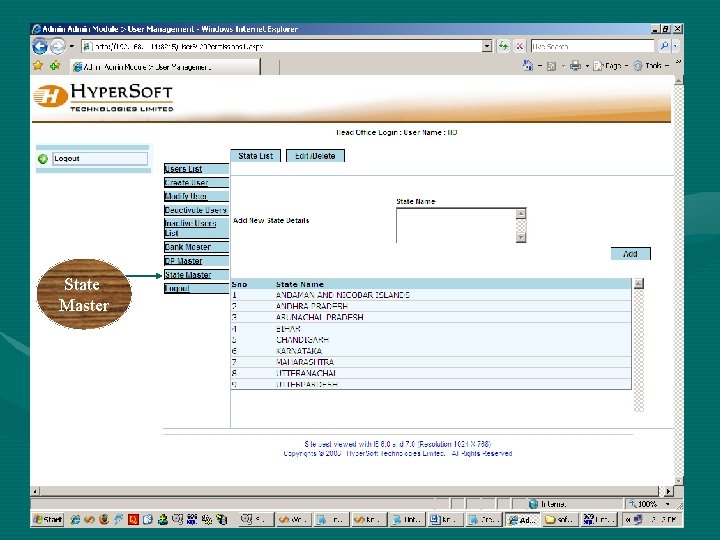
Task: Select the CHANDIGARH row
Action: tap(431, 340)
